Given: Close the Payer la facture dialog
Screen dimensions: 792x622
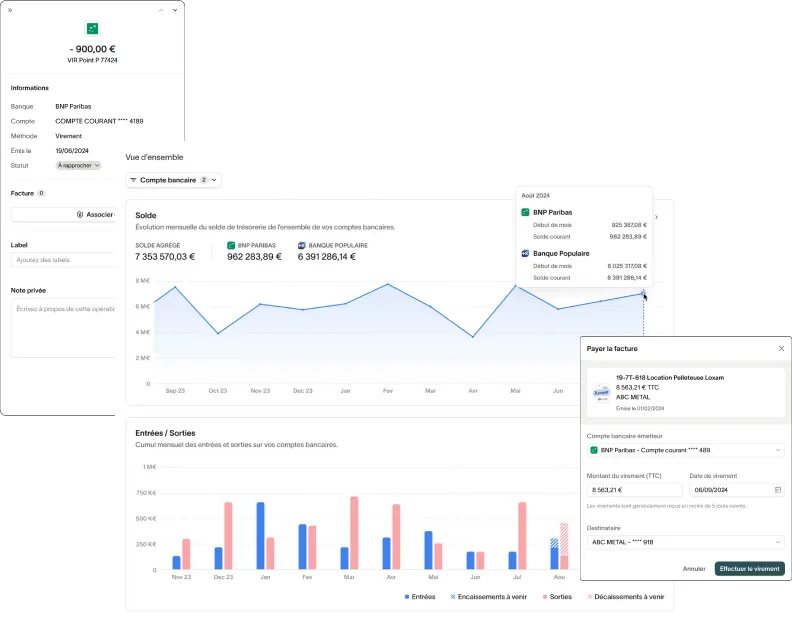Looking at the screenshot, I should (x=781, y=349).
